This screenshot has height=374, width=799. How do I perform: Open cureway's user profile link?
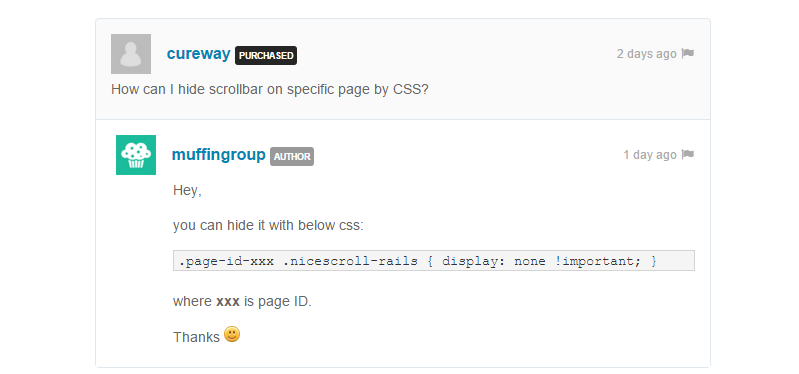198,54
